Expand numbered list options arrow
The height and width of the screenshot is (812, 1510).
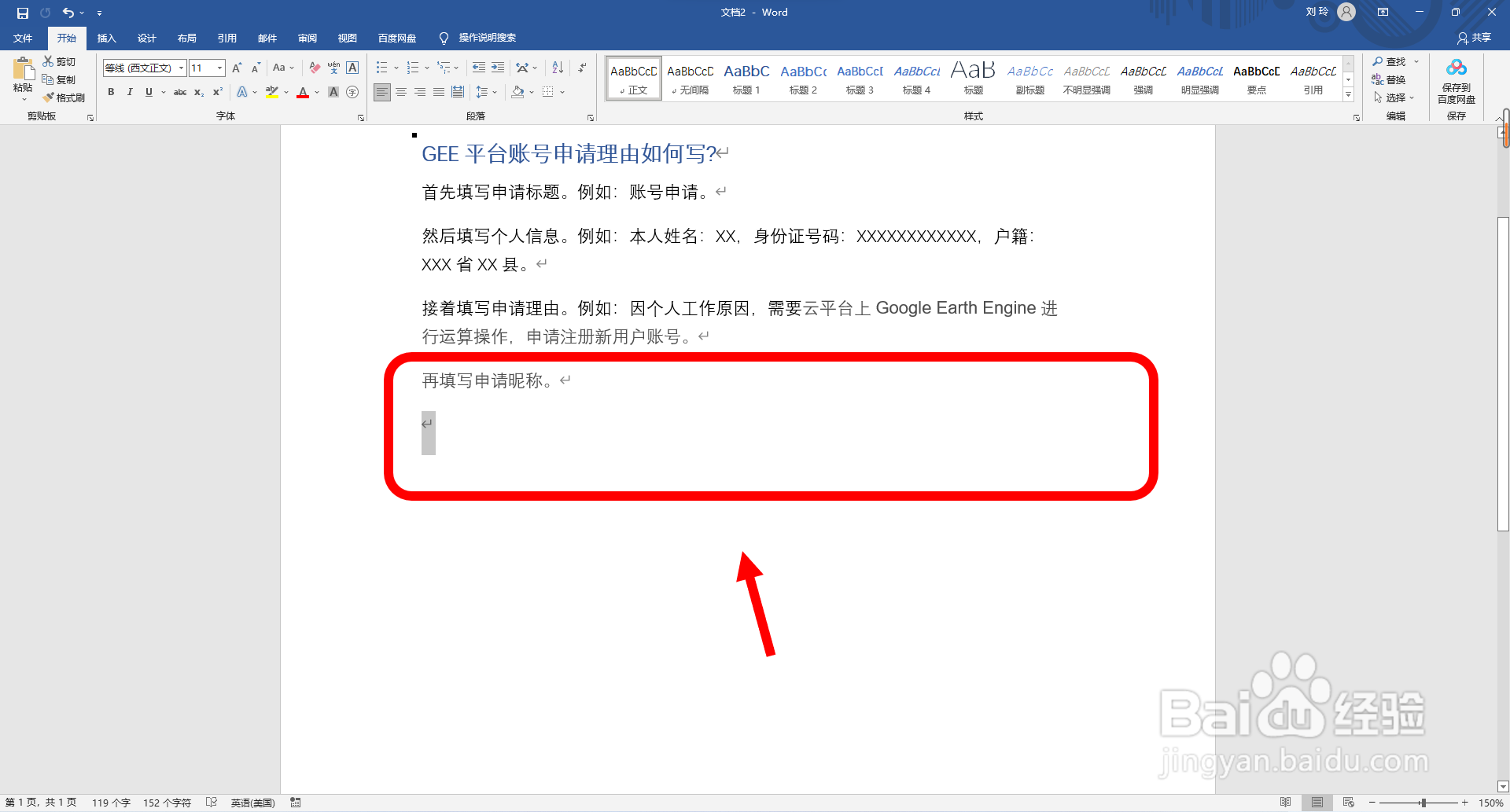point(427,68)
